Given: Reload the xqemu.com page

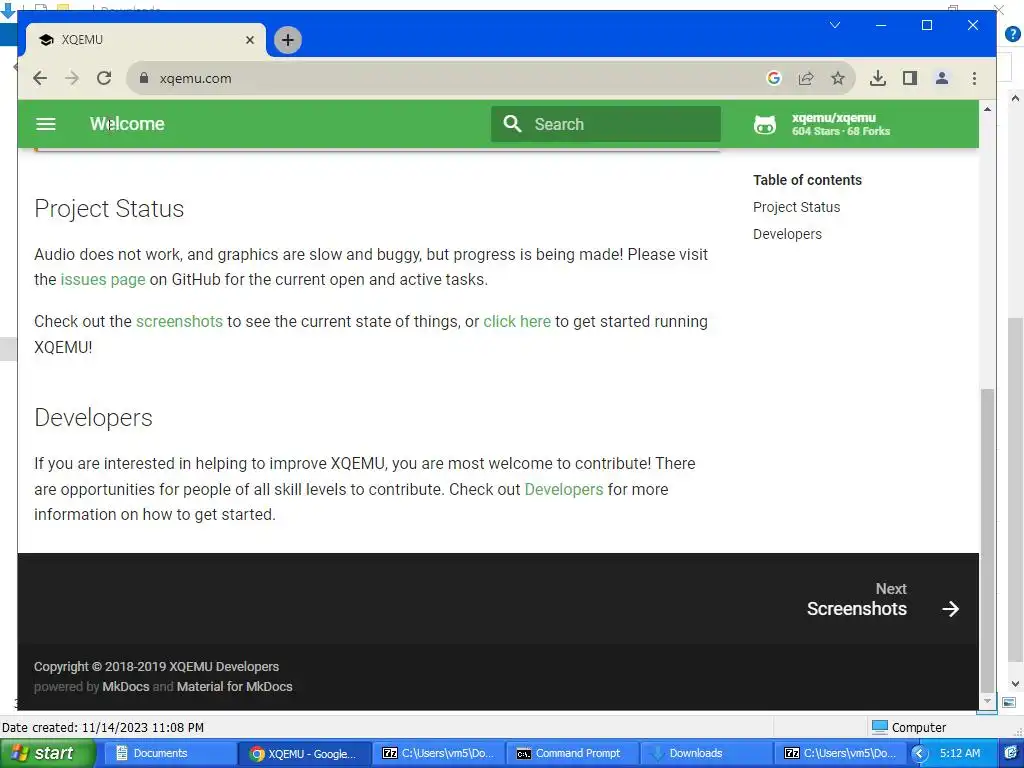Looking at the screenshot, I should [x=104, y=78].
